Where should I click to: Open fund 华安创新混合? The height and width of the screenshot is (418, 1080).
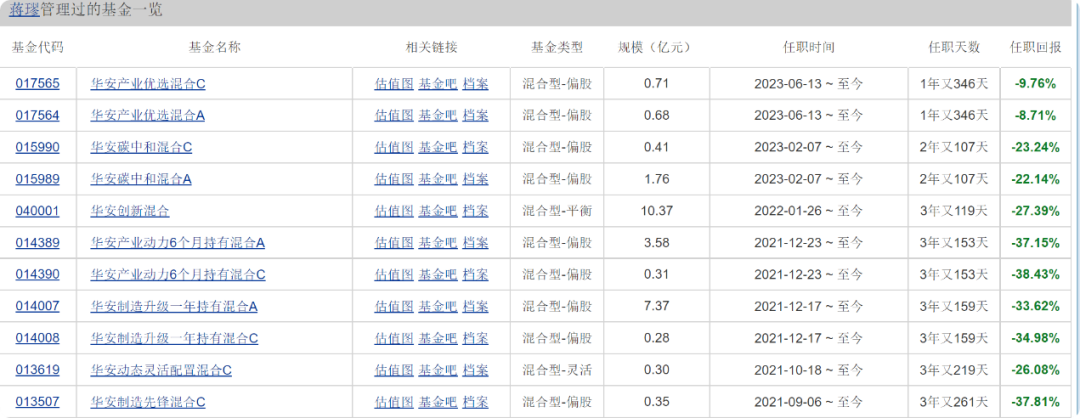tap(129, 211)
